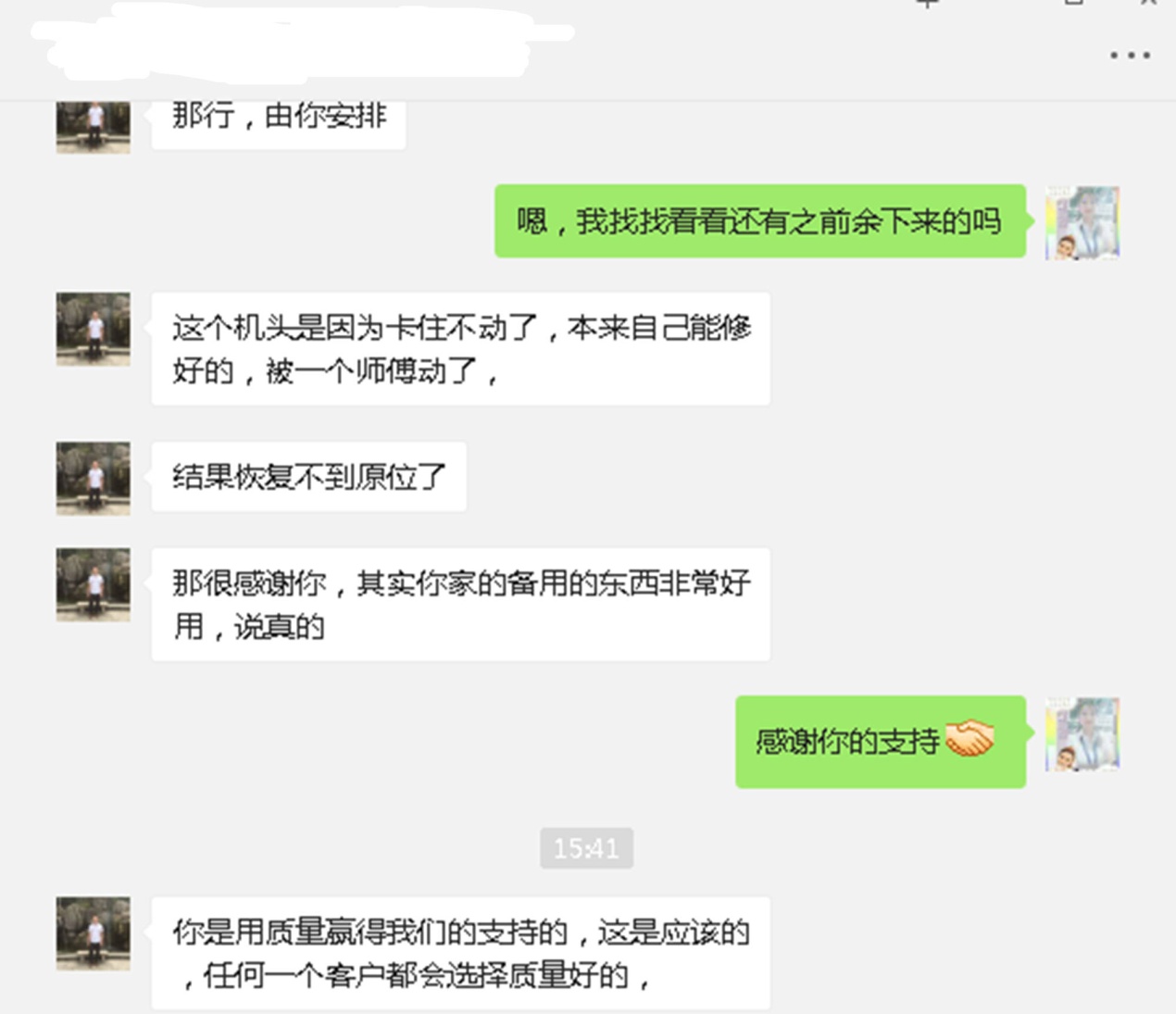Click the window close button at top-right
This screenshot has width=1176, height=1014.
coord(1149,3)
